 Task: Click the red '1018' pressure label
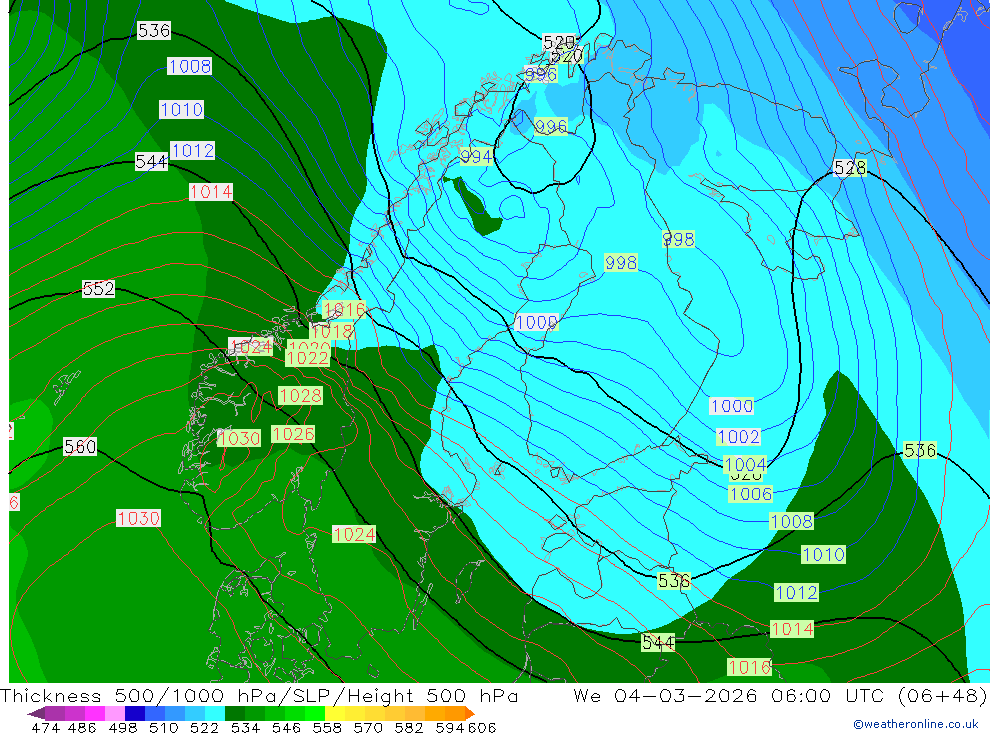click(x=332, y=331)
